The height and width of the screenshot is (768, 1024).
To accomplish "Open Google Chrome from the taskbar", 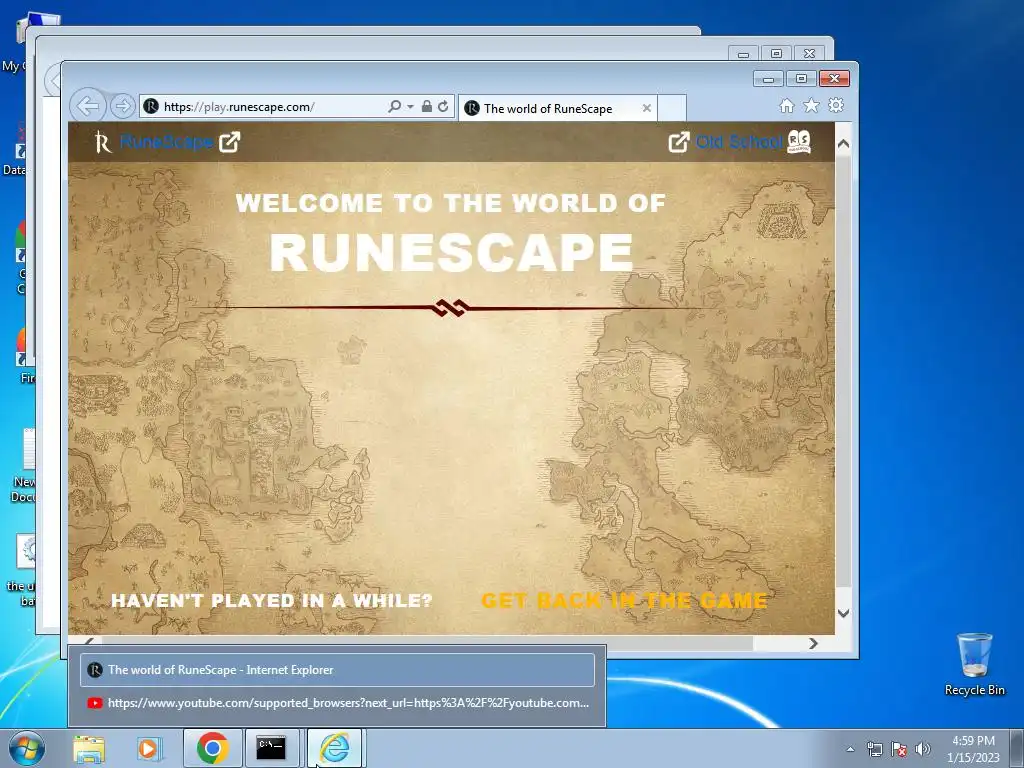I will click(212, 748).
